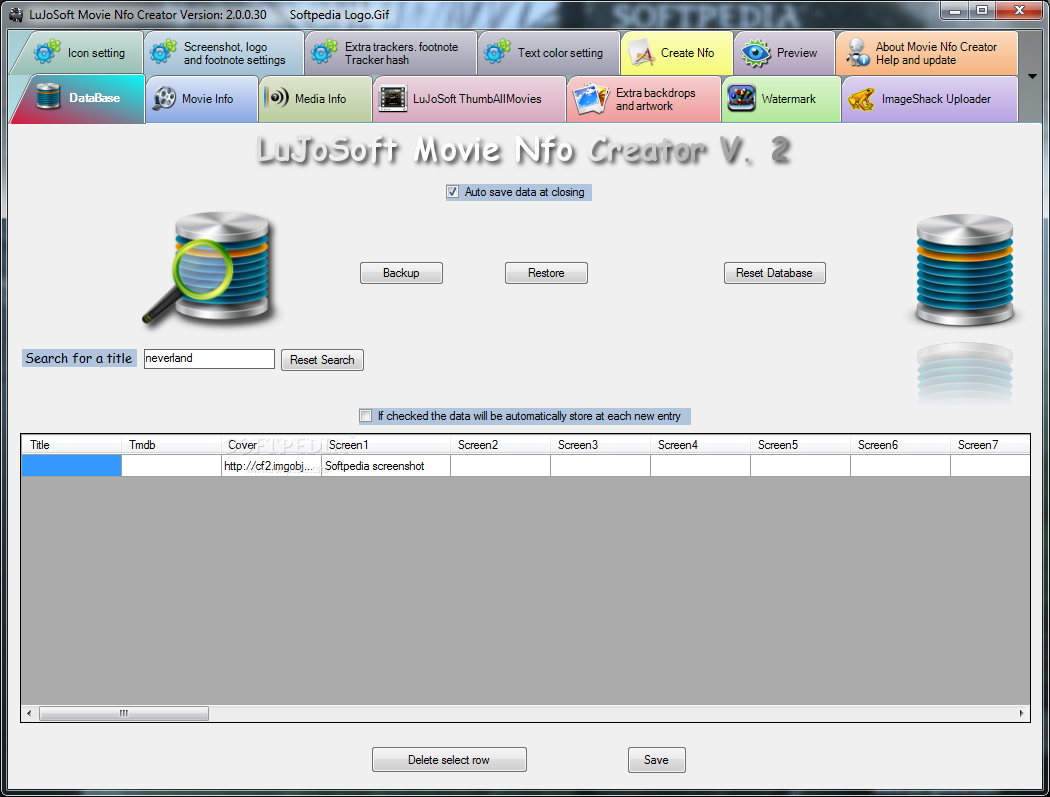Click the Screen7 column header
The width and height of the screenshot is (1050, 797).
990,445
